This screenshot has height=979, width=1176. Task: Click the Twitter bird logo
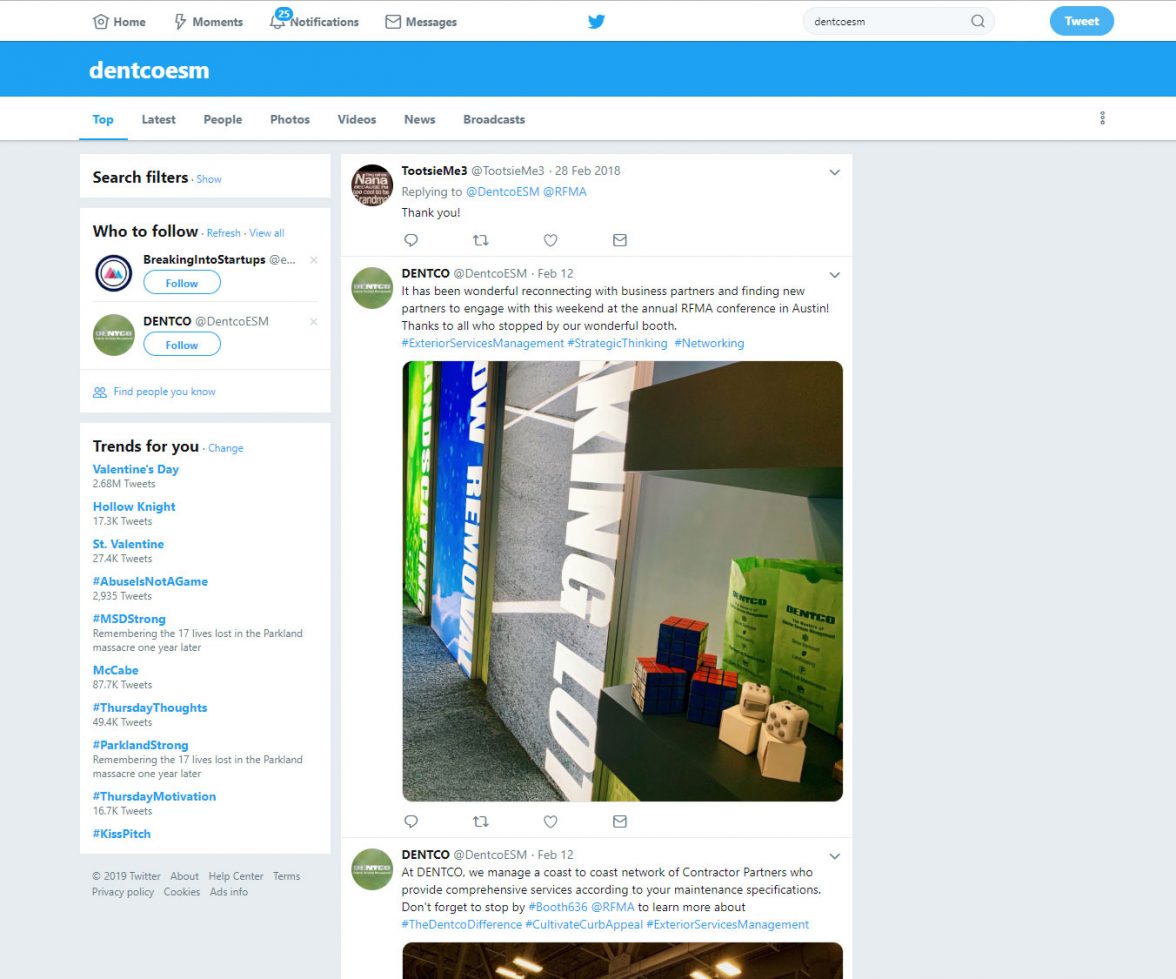point(596,21)
